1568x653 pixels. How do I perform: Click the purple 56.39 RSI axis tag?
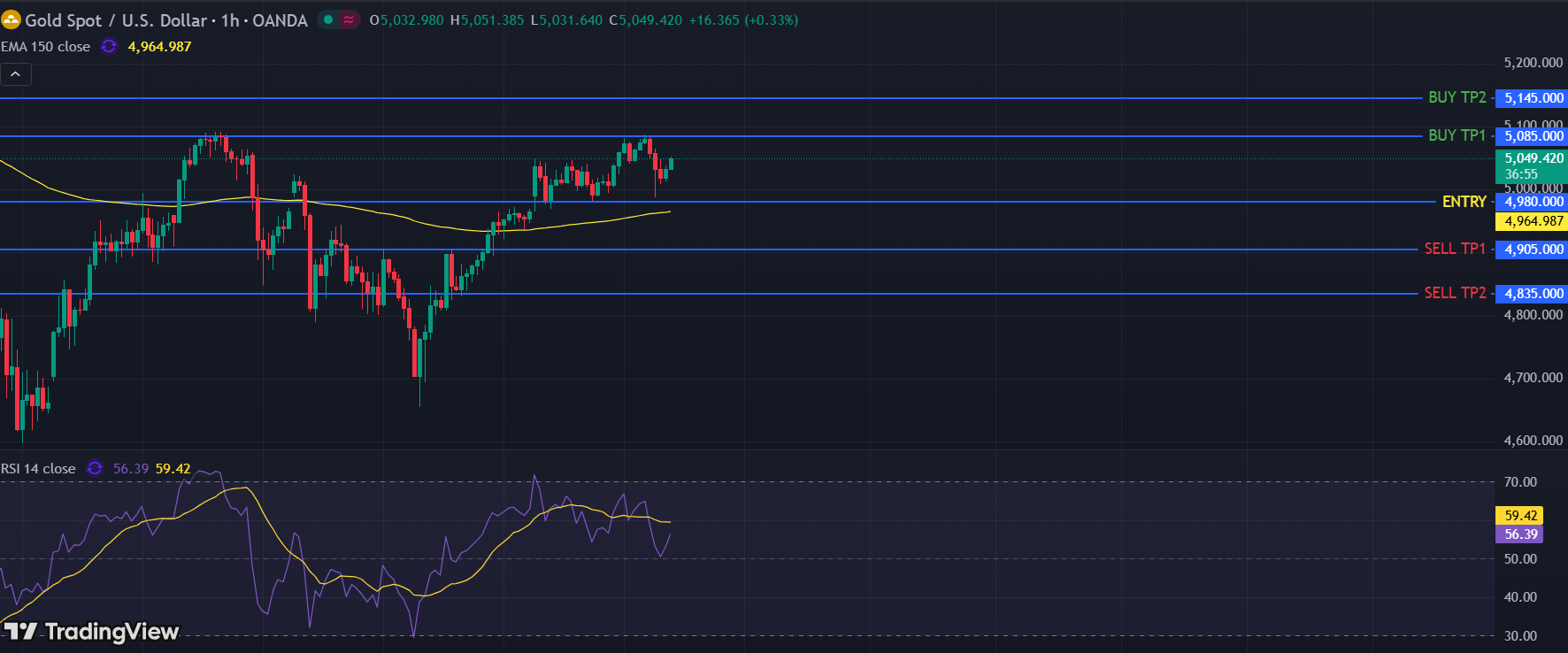[1520, 534]
